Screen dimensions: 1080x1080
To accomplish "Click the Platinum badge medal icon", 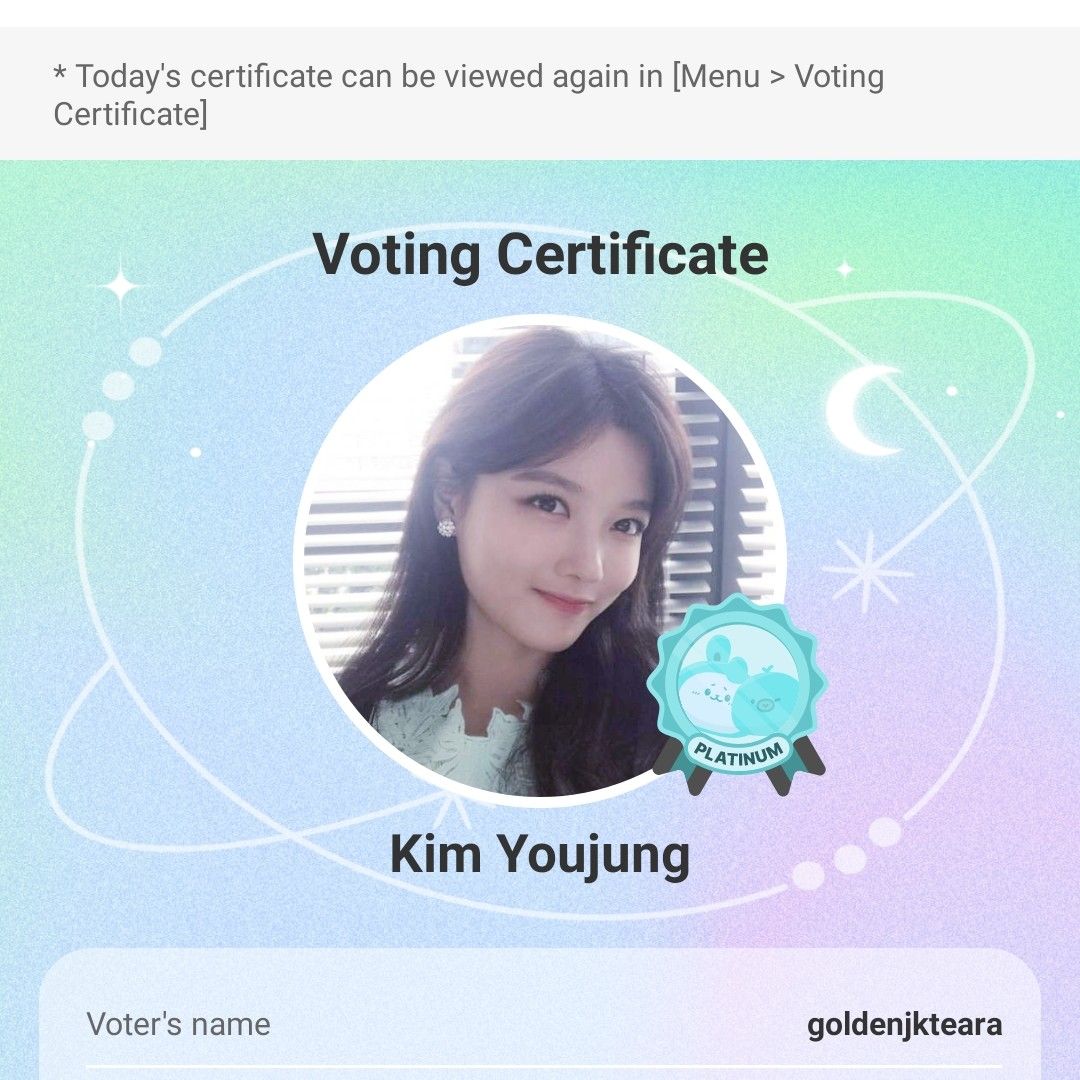I will (738, 694).
